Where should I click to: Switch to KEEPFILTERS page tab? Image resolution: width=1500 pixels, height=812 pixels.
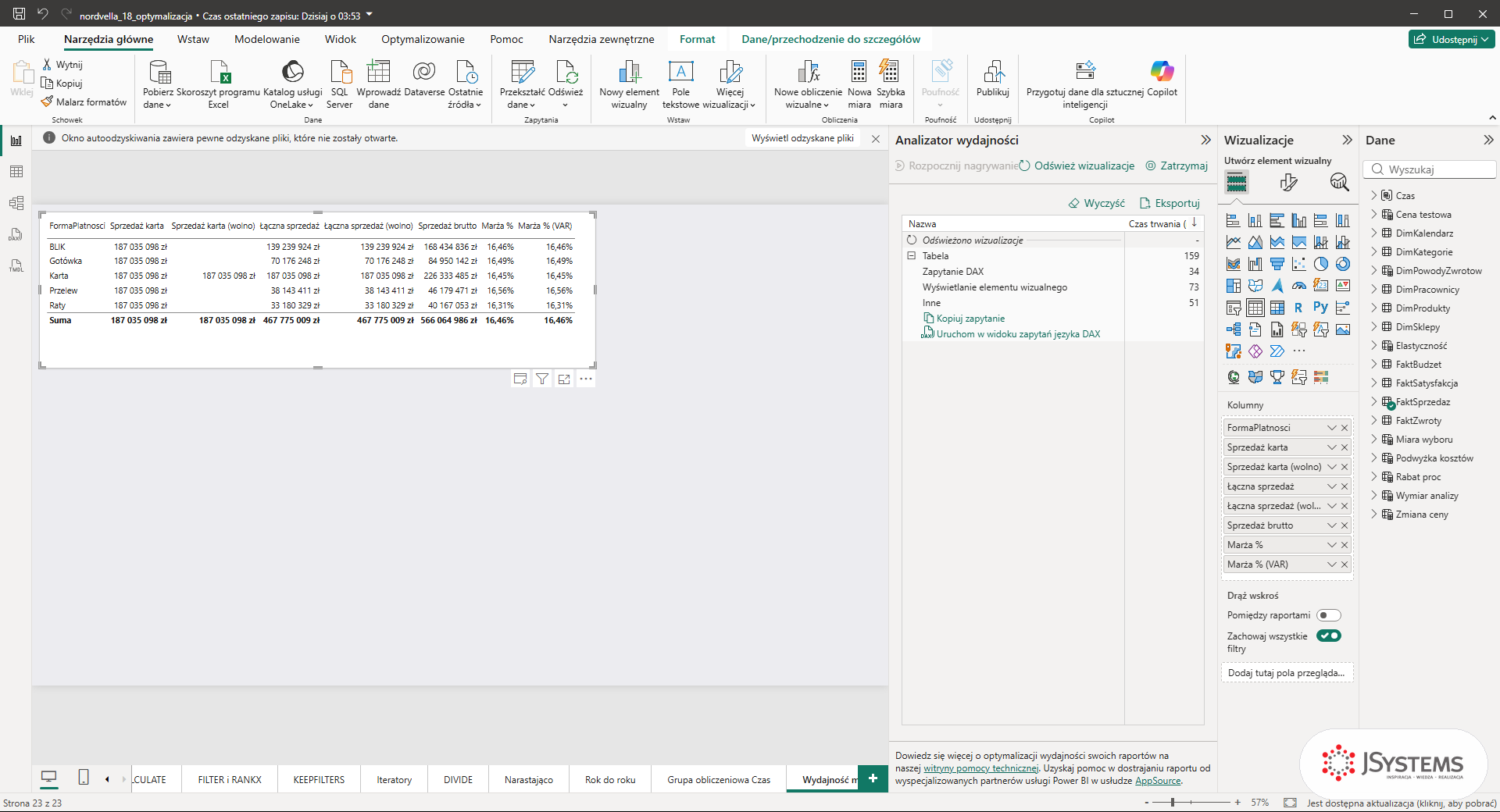[x=319, y=779]
